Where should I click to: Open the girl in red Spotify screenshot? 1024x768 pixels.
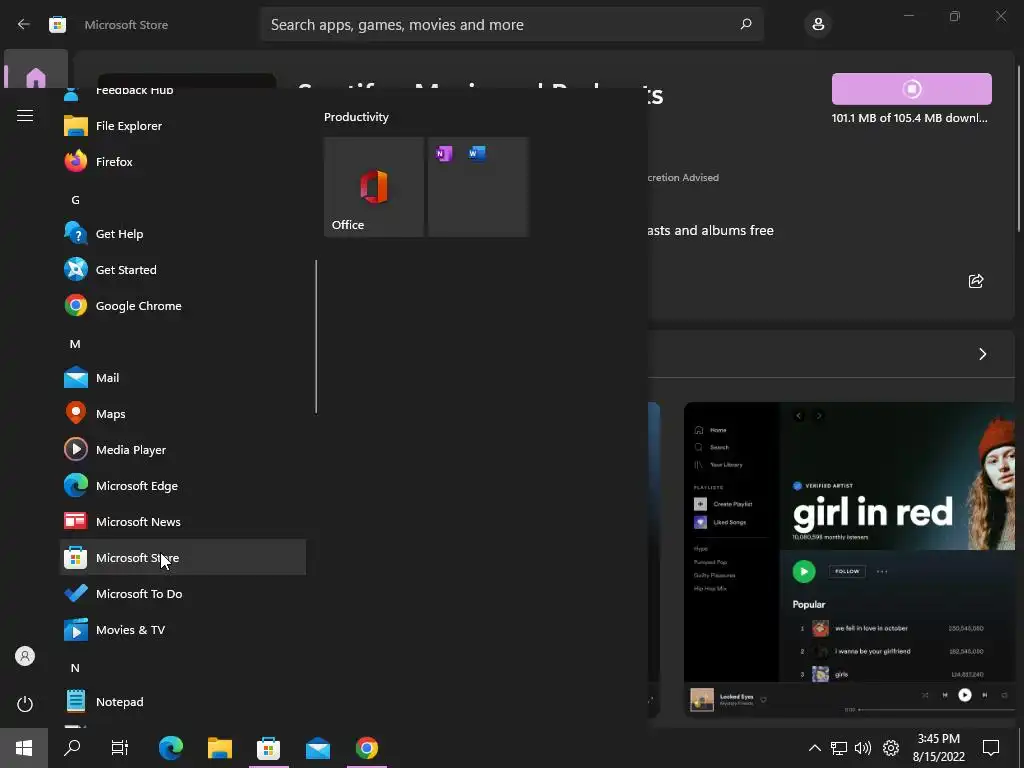point(849,559)
